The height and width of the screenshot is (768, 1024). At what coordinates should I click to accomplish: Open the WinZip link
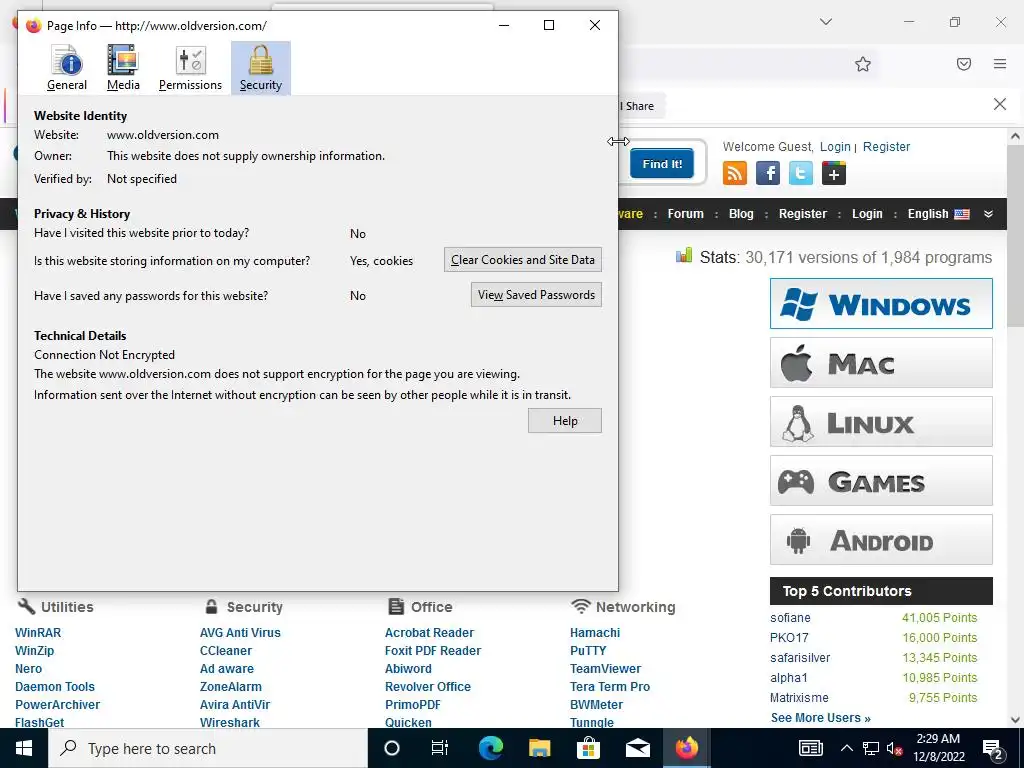coord(35,650)
